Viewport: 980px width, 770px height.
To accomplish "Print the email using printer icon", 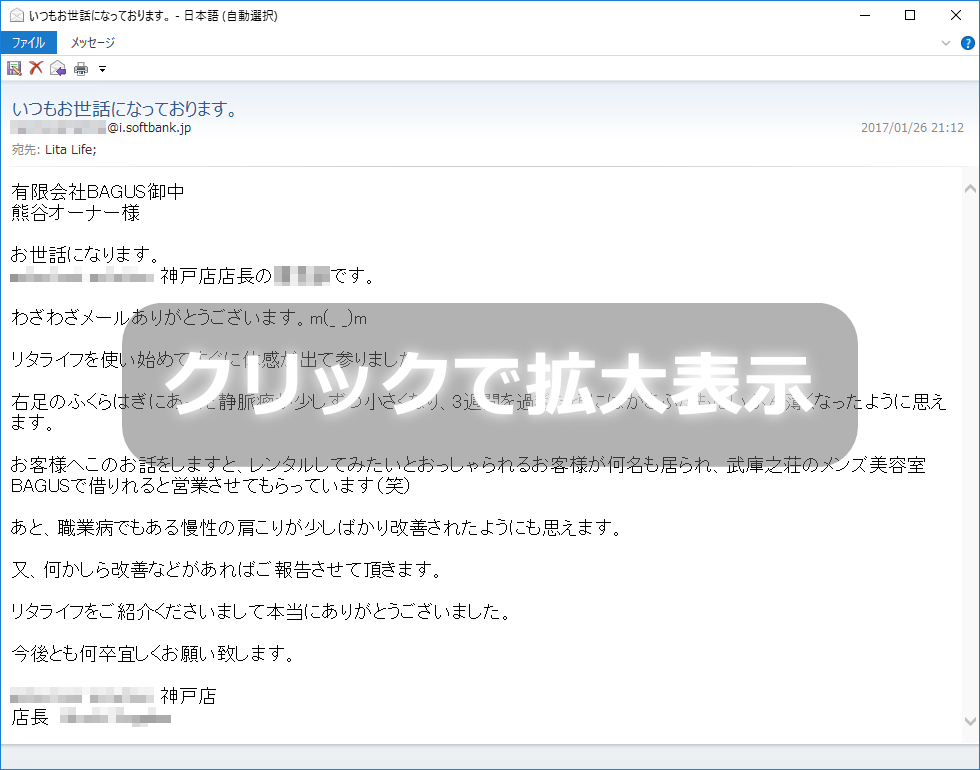I will coord(81,69).
